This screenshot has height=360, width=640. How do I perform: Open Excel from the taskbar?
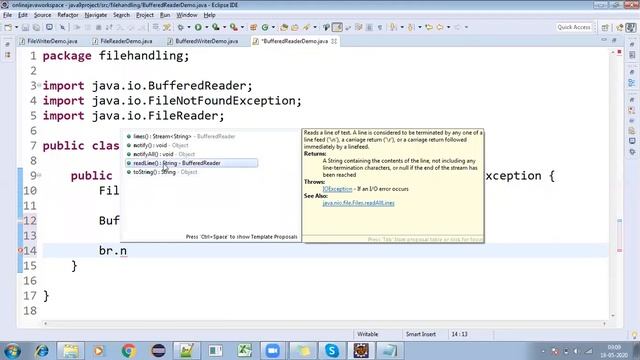pos(244,351)
